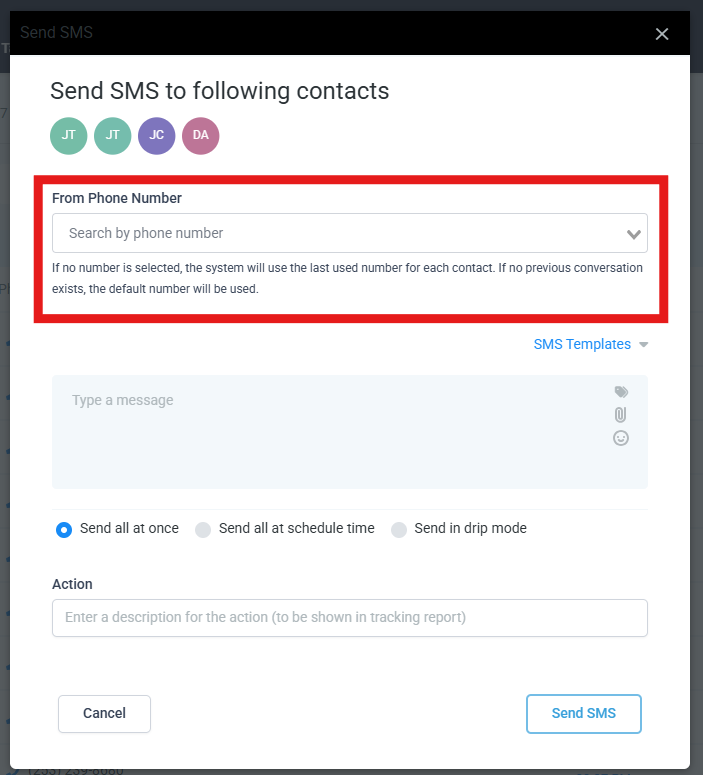The width and height of the screenshot is (703, 775).
Task: Click the From Phone Number label
Action: coord(117,198)
